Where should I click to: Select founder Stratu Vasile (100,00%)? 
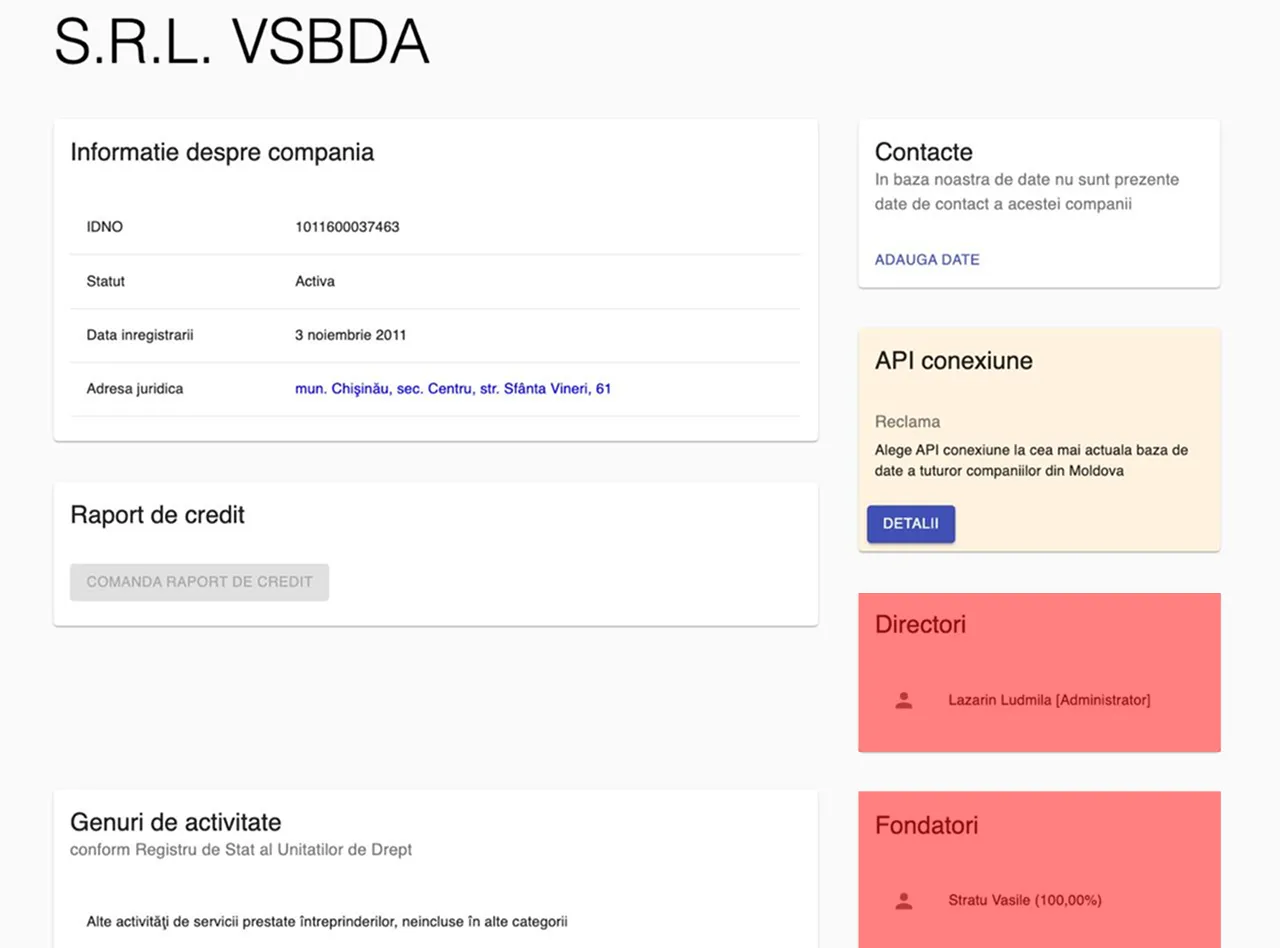[x=1025, y=900]
